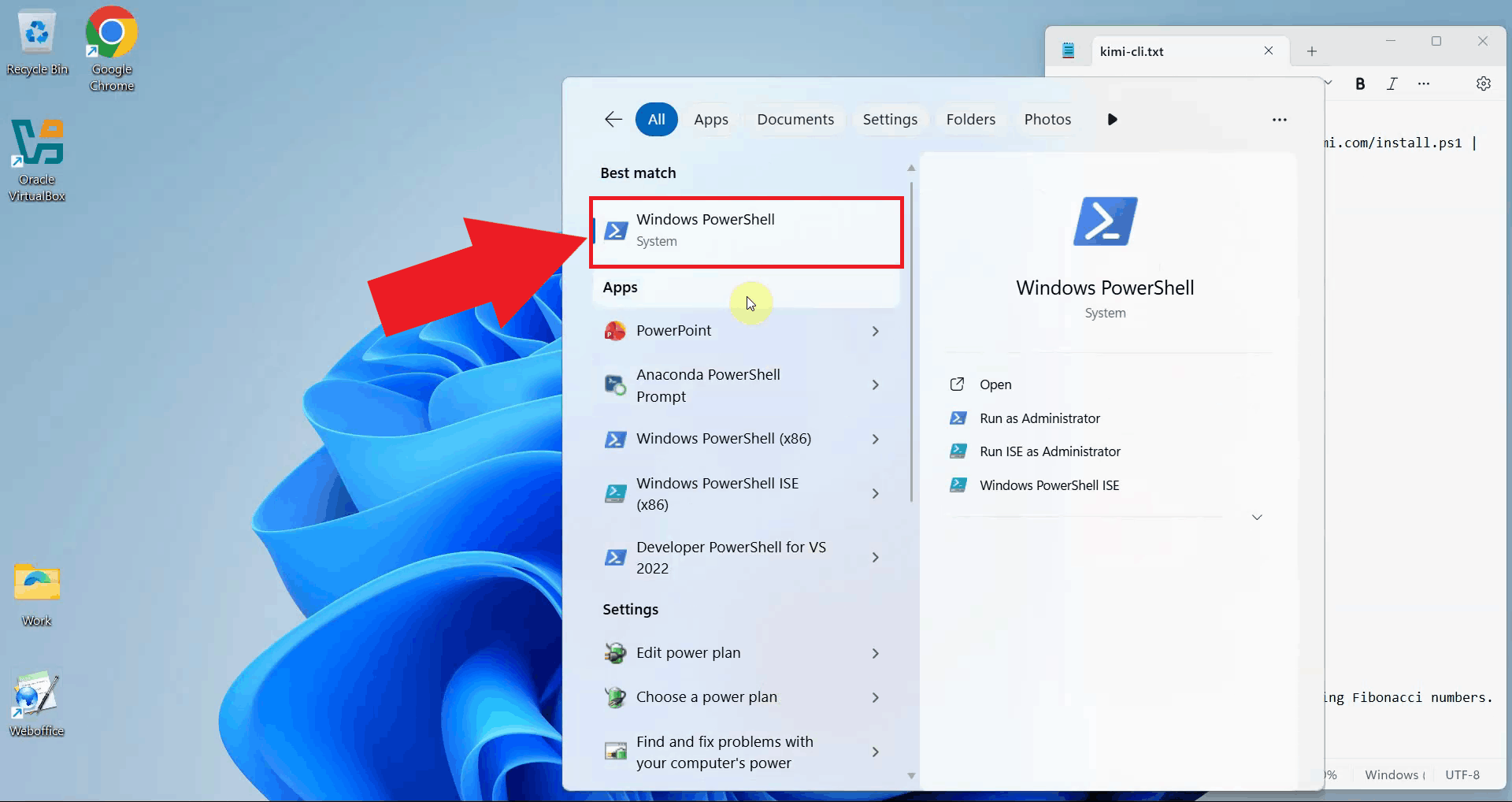
Task: Toggle bold formatting in Notepad
Action: pos(1360,84)
